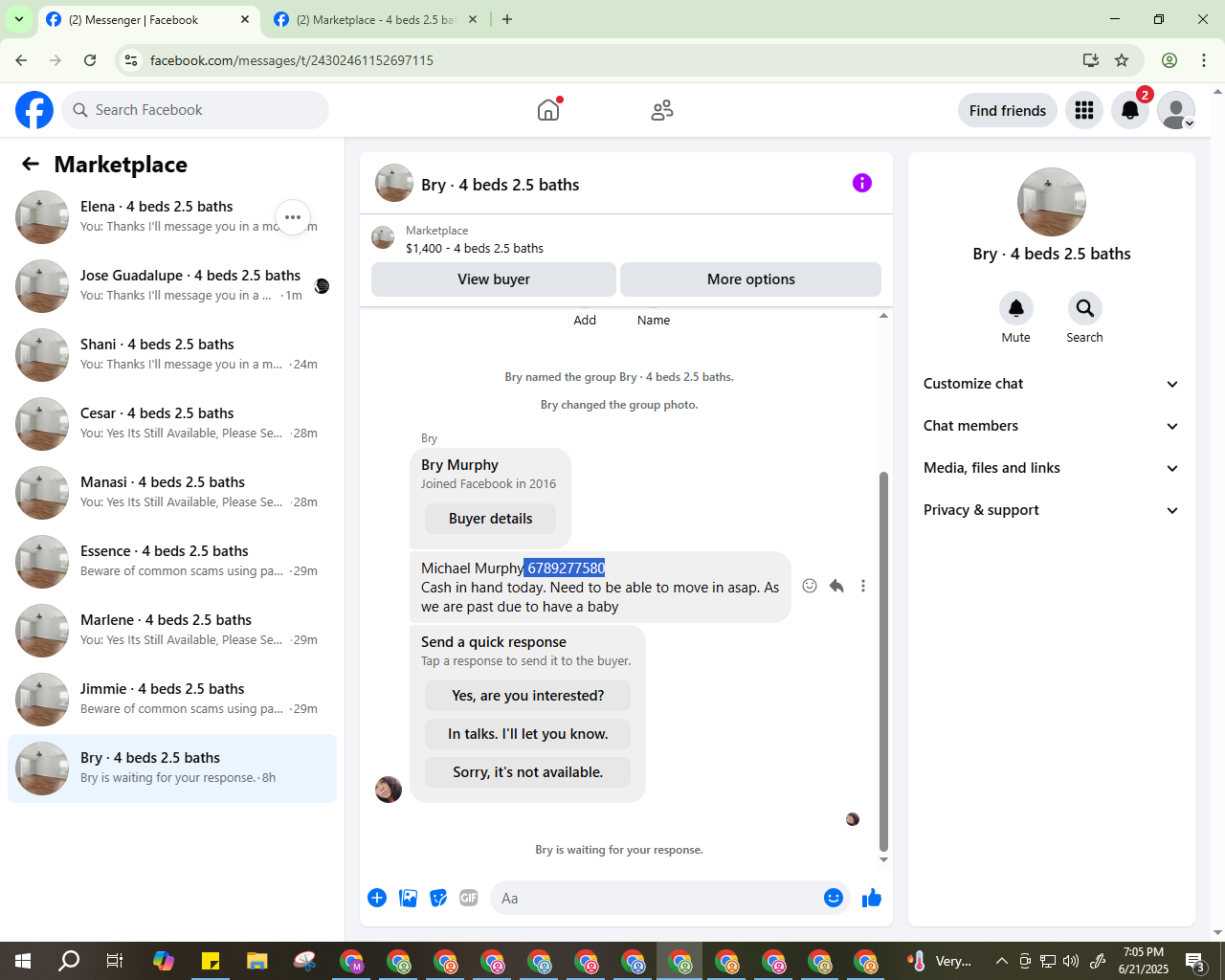This screenshot has height=980, width=1225.
Task: Click in the Aa message input field
Action: [x=656, y=898]
